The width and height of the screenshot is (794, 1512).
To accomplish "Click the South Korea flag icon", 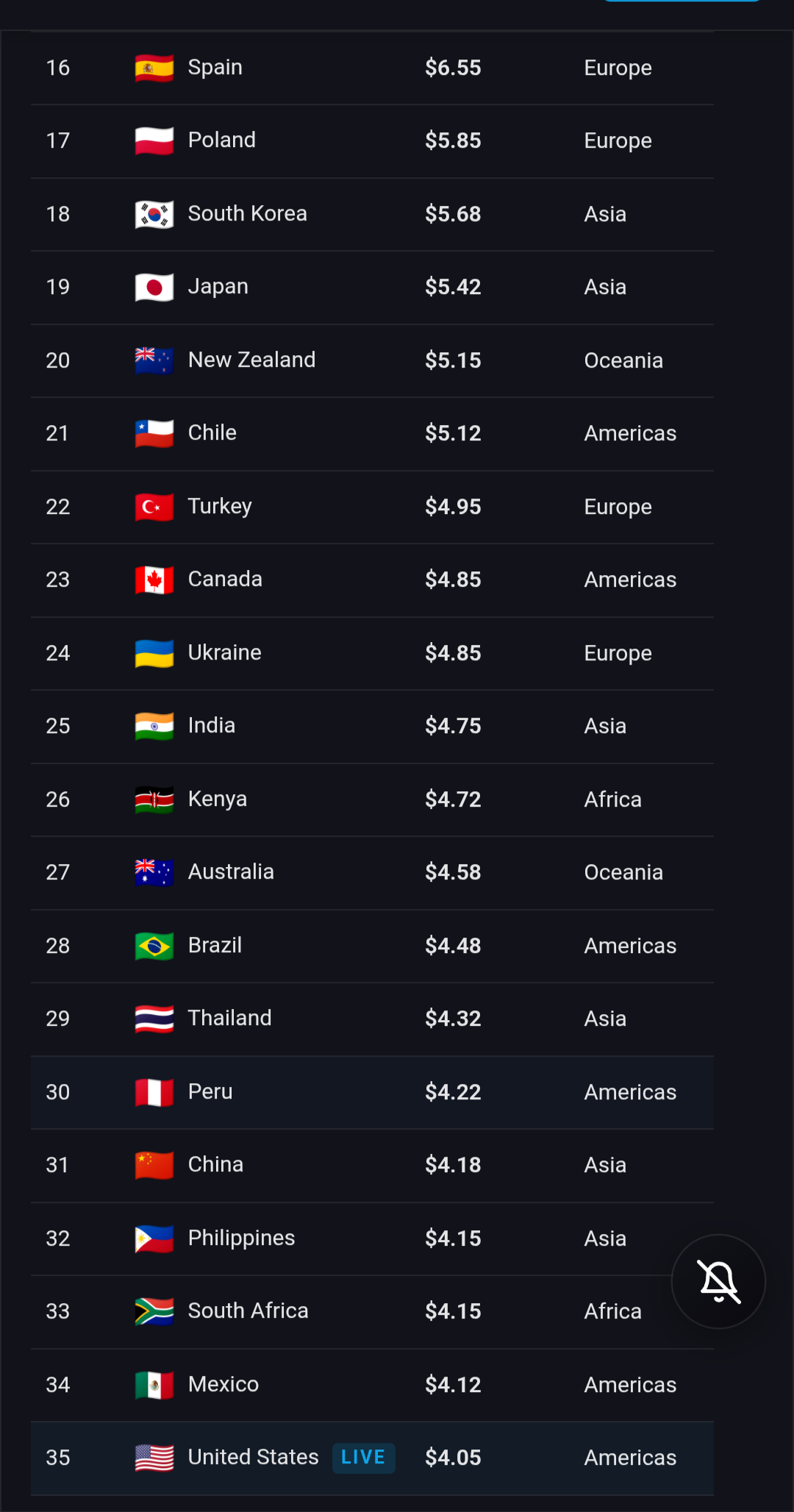I will (154, 214).
